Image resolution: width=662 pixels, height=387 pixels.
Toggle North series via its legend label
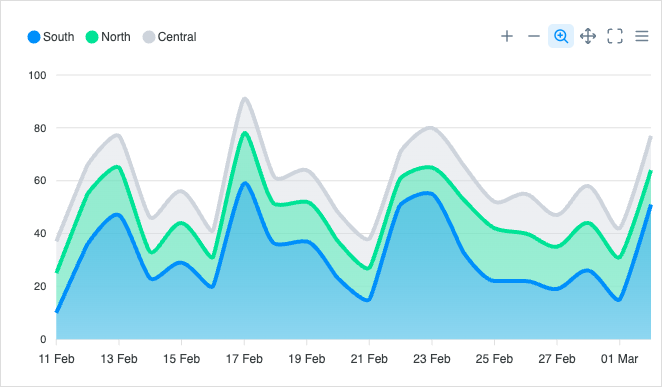click(116, 37)
